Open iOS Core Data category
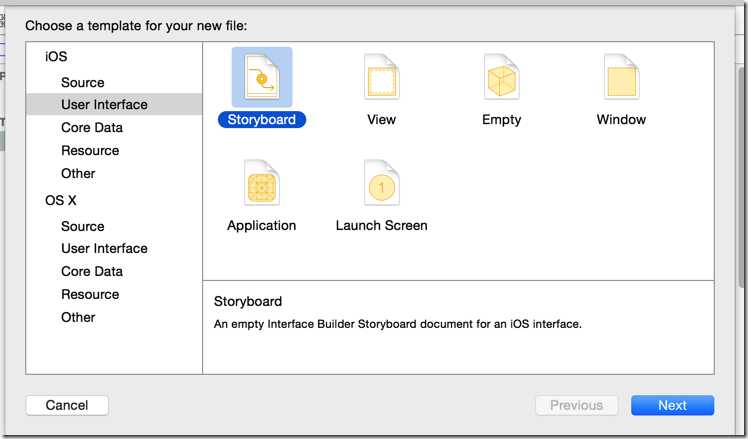Viewport: 748px width, 439px height. click(x=92, y=127)
